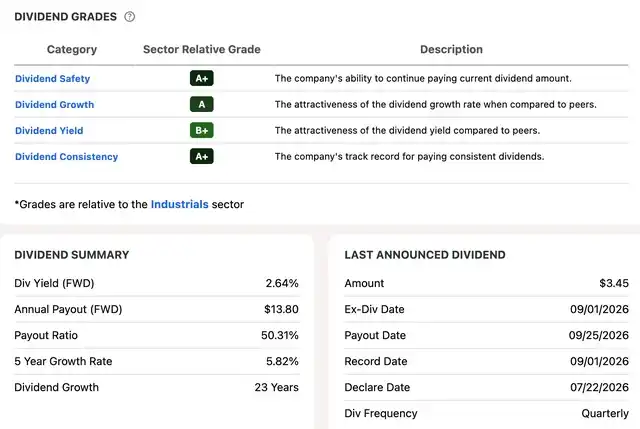This screenshot has height=429, width=640.
Task: Select the dividend Amount value $3.45
Action: click(x=614, y=283)
